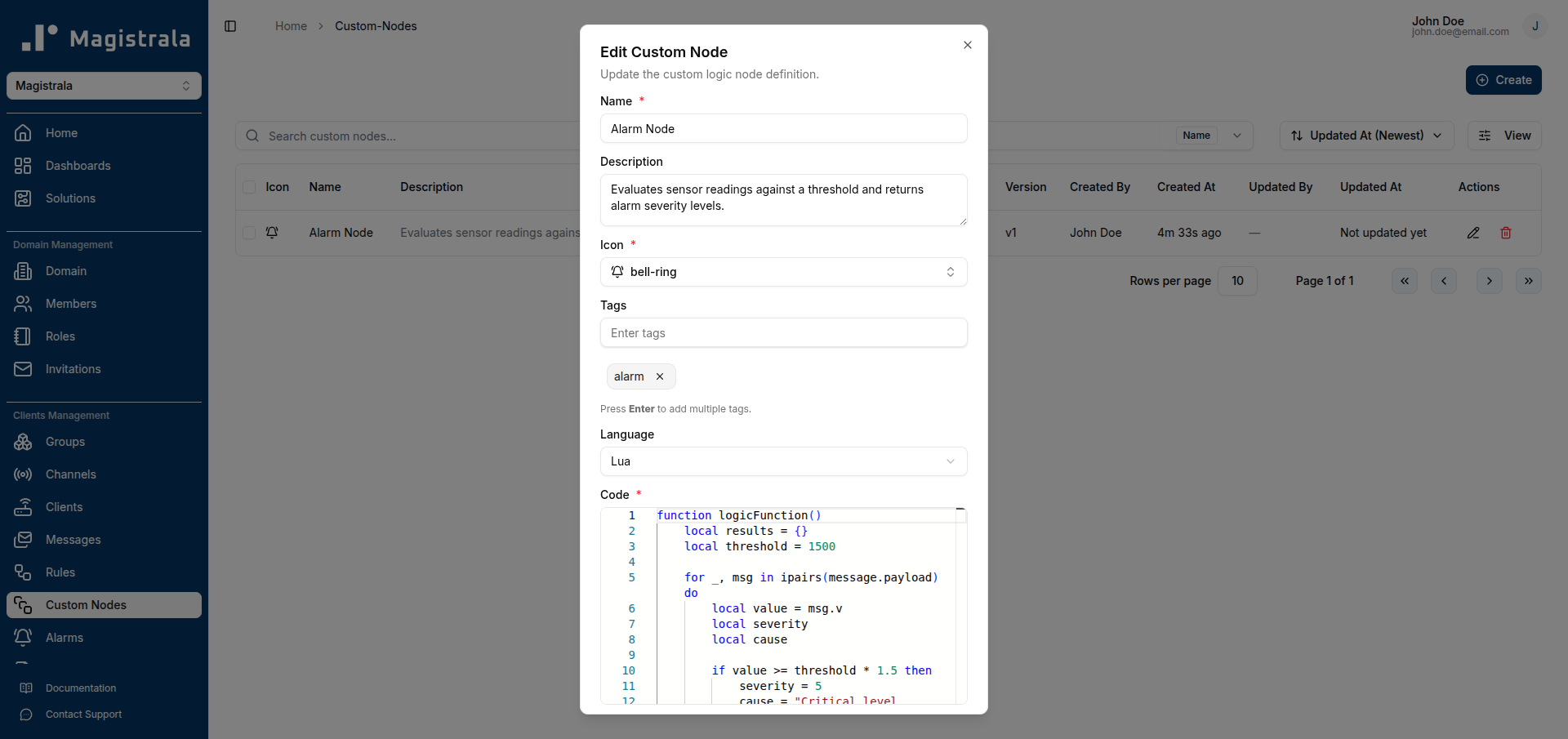Open the Updated At (Newest) sort dropdown
The height and width of the screenshot is (739, 1568).
pos(1366,136)
